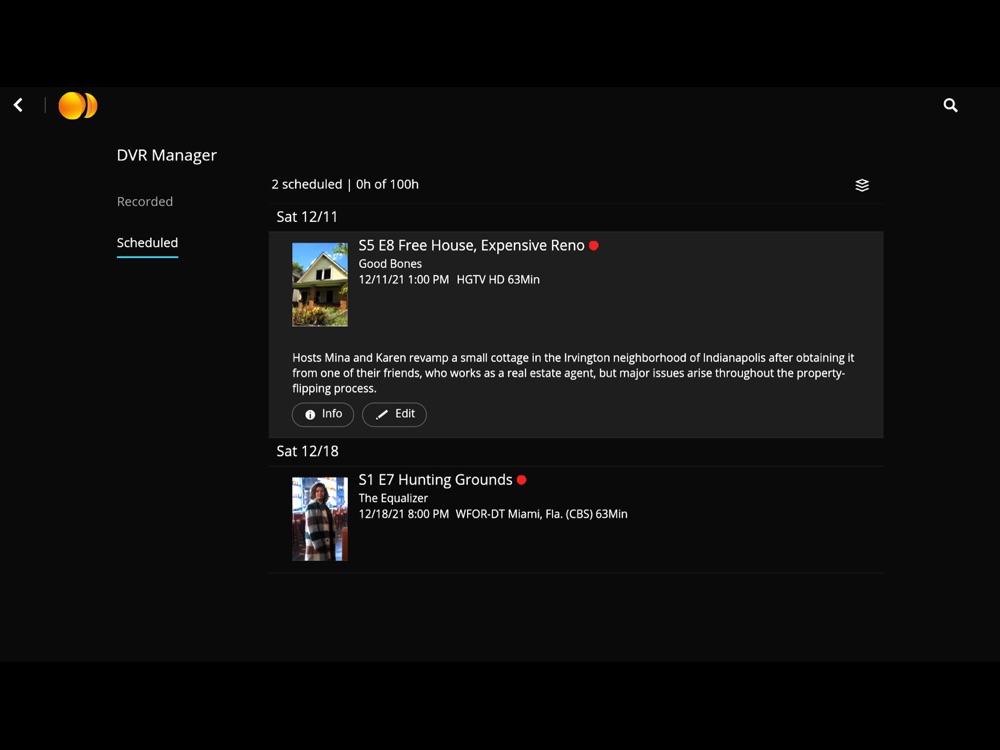The image size is (1000, 750).
Task: Click the 12/11/21 1:00 PM HGTV HD details
Action: pos(449,280)
